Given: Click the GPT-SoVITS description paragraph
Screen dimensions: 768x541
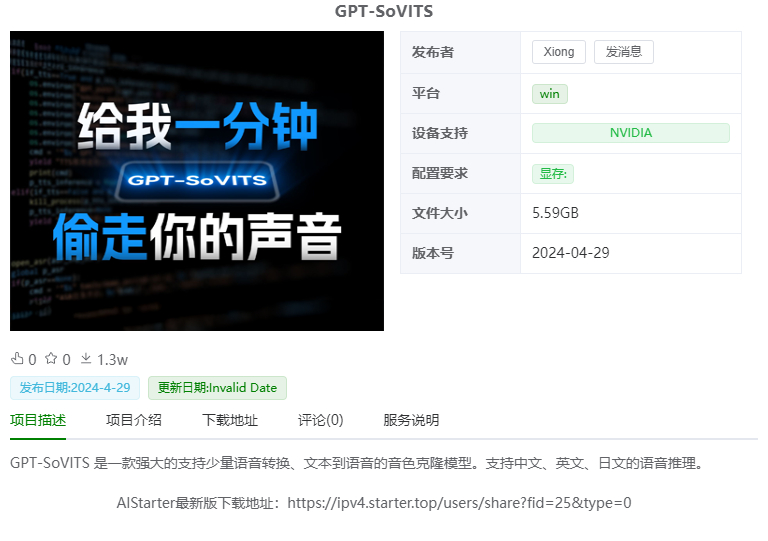Looking at the screenshot, I should [x=357, y=463].
